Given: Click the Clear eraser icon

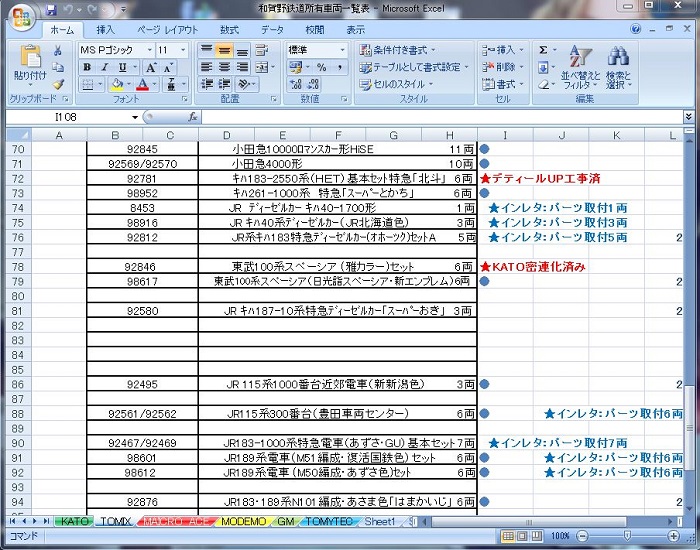Looking at the screenshot, I should point(543,84).
